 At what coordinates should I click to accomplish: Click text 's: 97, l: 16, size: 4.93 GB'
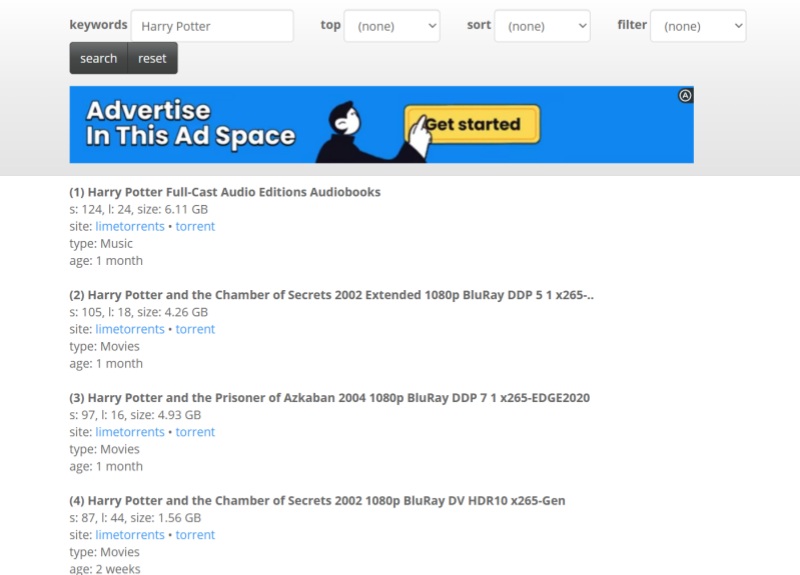(135, 415)
